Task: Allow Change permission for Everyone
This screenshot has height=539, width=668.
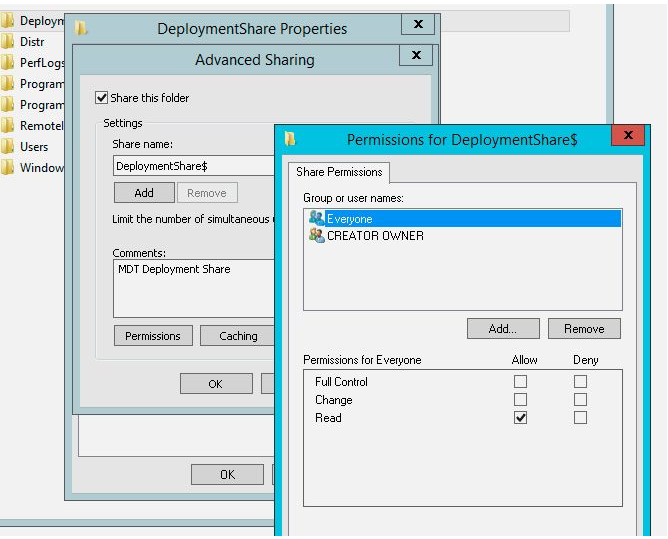Action: [x=520, y=400]
